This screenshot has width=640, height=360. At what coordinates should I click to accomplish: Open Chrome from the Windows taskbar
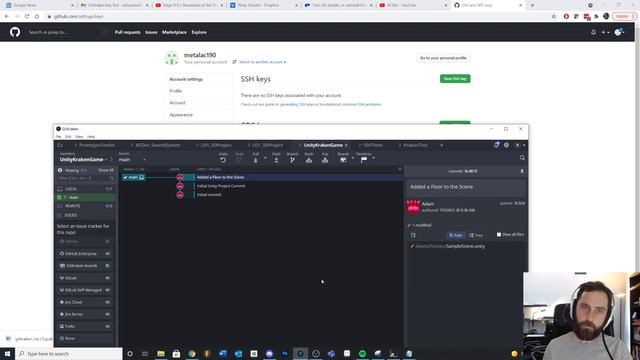click(x=192, y=353)
